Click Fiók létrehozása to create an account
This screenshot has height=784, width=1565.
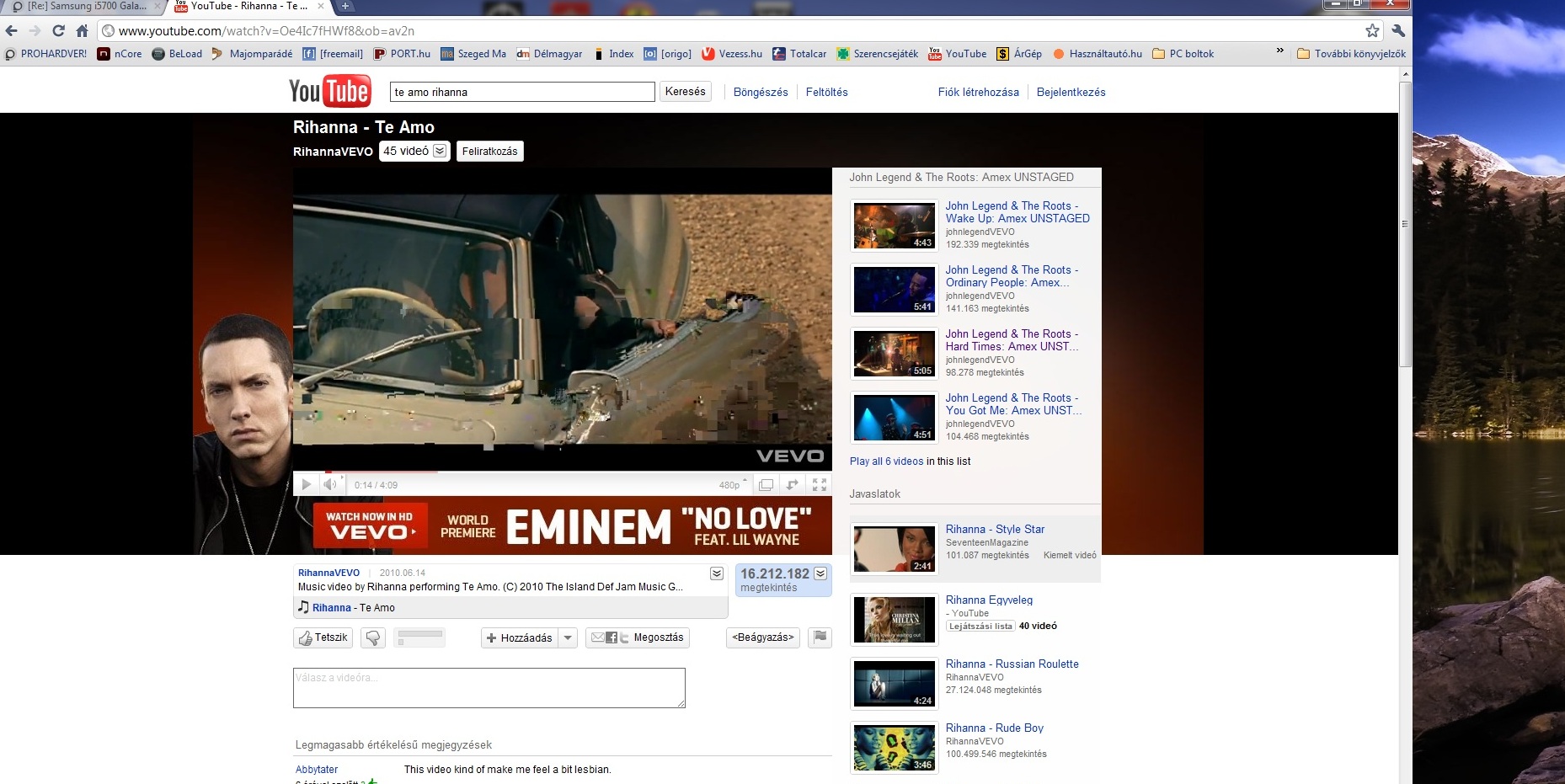tap(979, 93)
